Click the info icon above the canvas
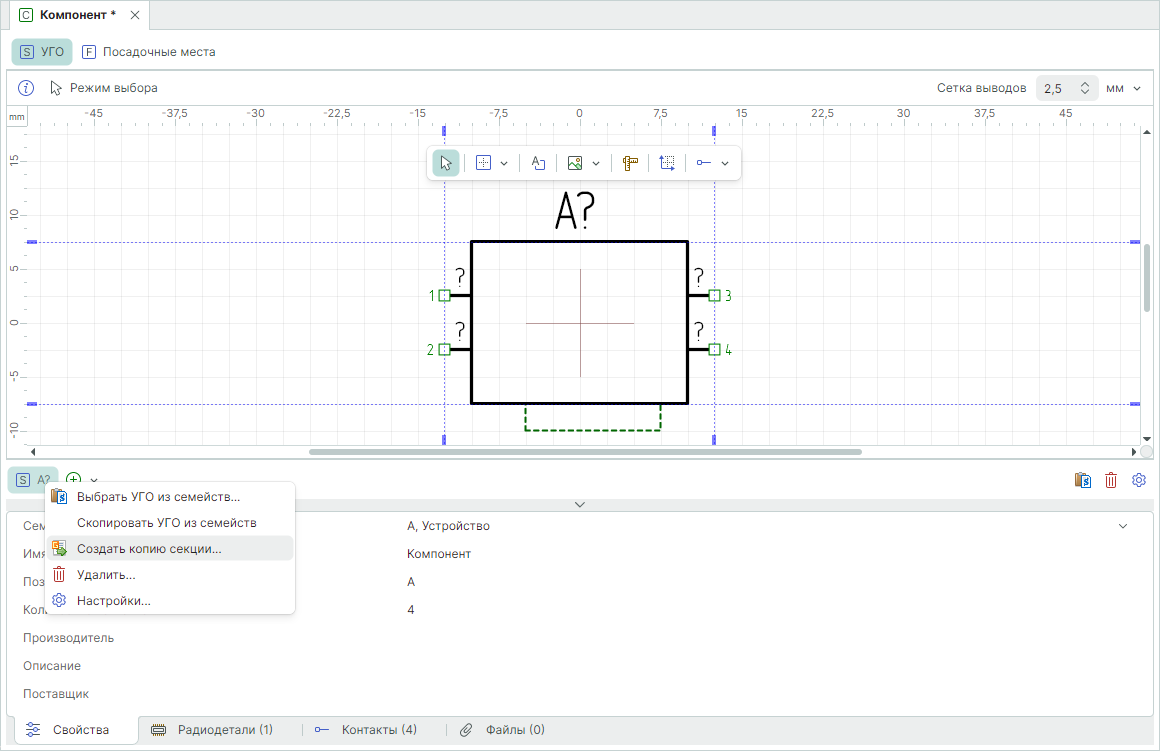The height and width of the screenshot is (751, 1160). click(x=27, y=88)
